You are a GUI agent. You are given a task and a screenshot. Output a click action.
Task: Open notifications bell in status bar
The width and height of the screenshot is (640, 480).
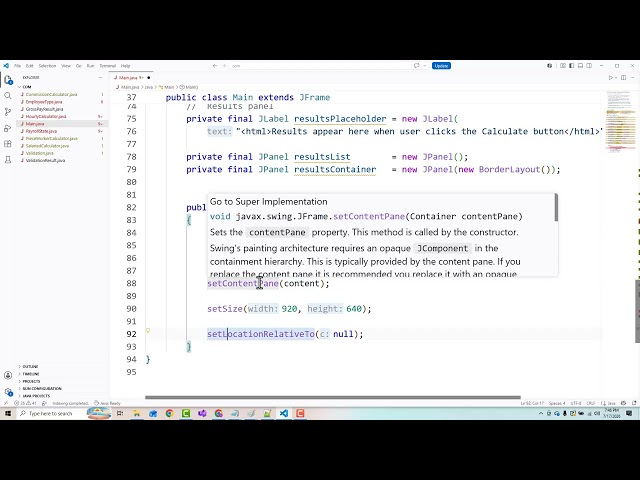click(634, 403)
